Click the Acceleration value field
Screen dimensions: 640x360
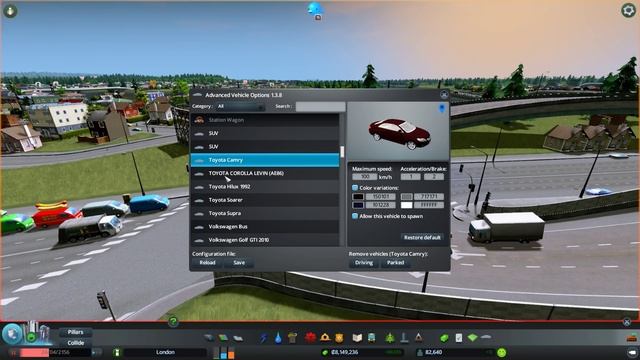(x=410, y=177)
